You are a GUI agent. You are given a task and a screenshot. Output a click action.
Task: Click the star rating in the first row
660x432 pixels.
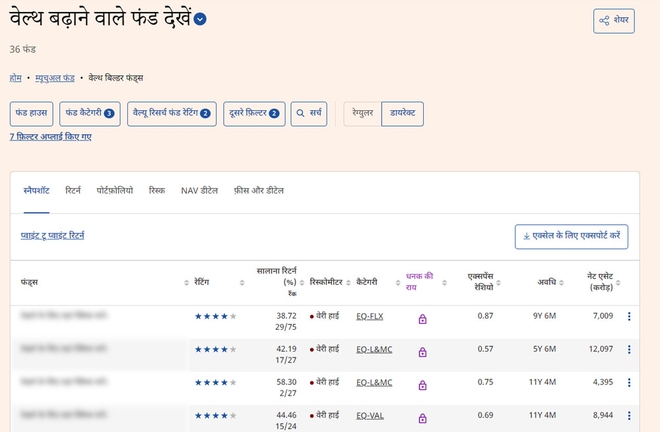coord(215,317)
